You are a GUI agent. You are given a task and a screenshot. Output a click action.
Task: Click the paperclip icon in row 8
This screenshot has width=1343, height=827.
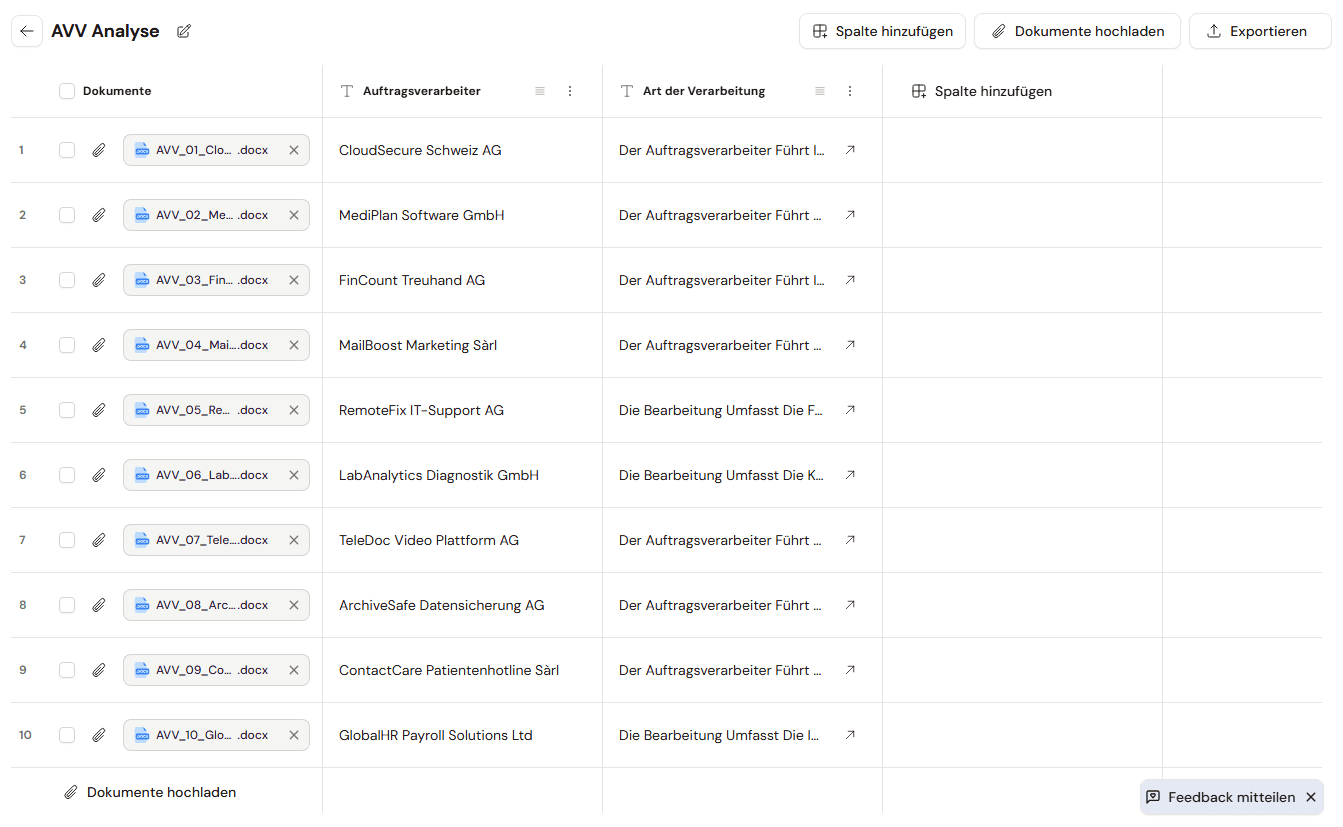[98, 605]
